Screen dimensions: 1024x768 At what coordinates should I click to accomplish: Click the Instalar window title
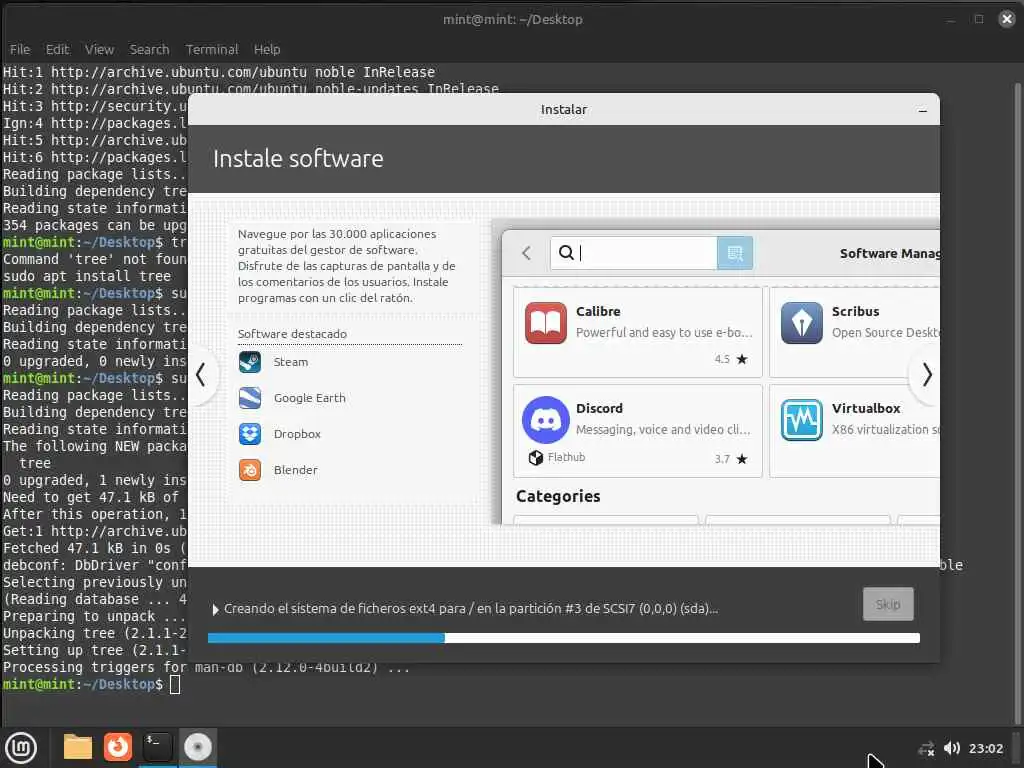coord(564,110)
